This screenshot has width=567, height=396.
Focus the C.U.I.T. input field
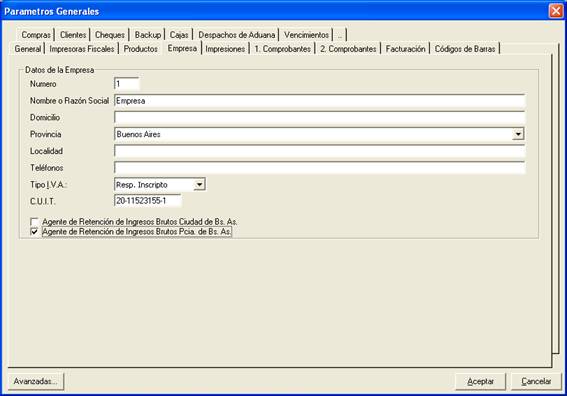coord(148,201)
